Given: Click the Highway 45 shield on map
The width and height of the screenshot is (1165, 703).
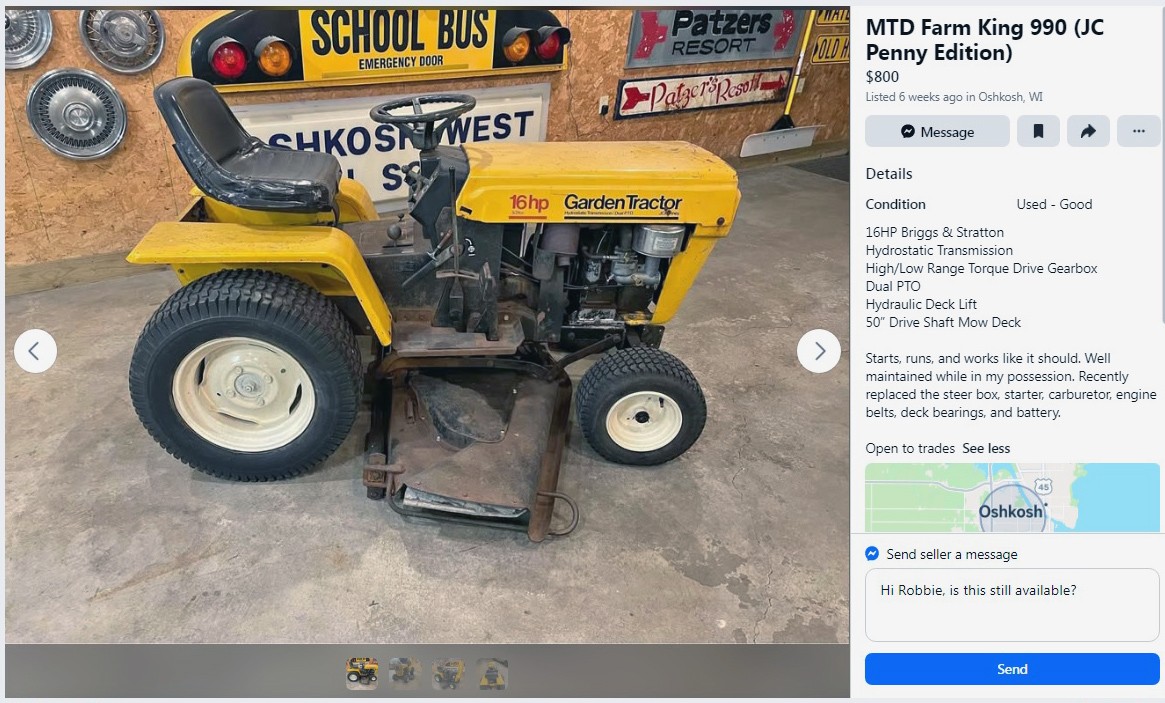Looking at the screenshot, I should click(1043, 487).
